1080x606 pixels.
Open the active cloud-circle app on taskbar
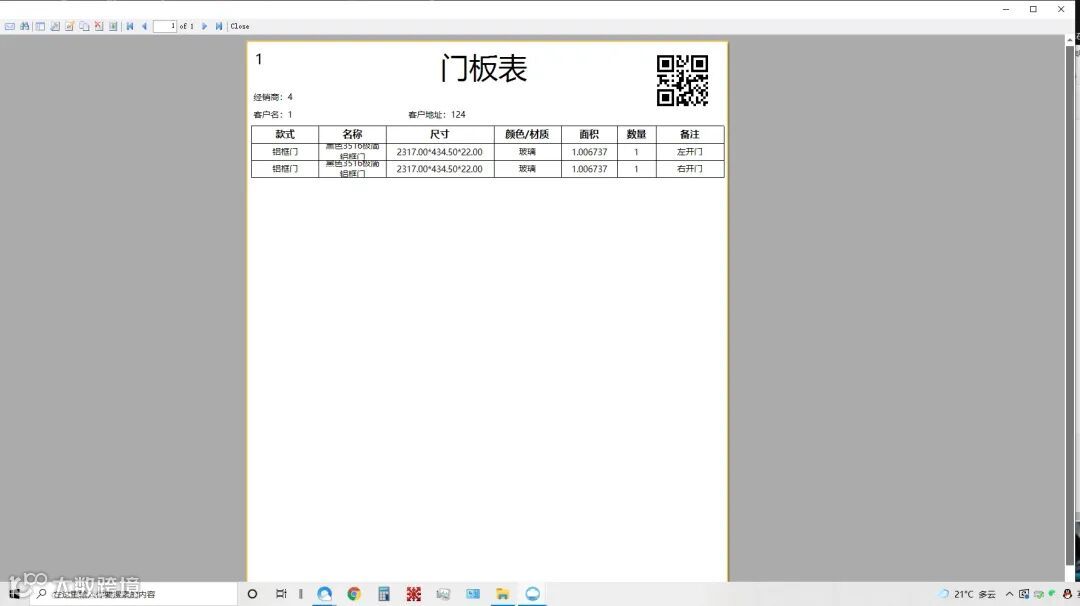click(532, 594)
